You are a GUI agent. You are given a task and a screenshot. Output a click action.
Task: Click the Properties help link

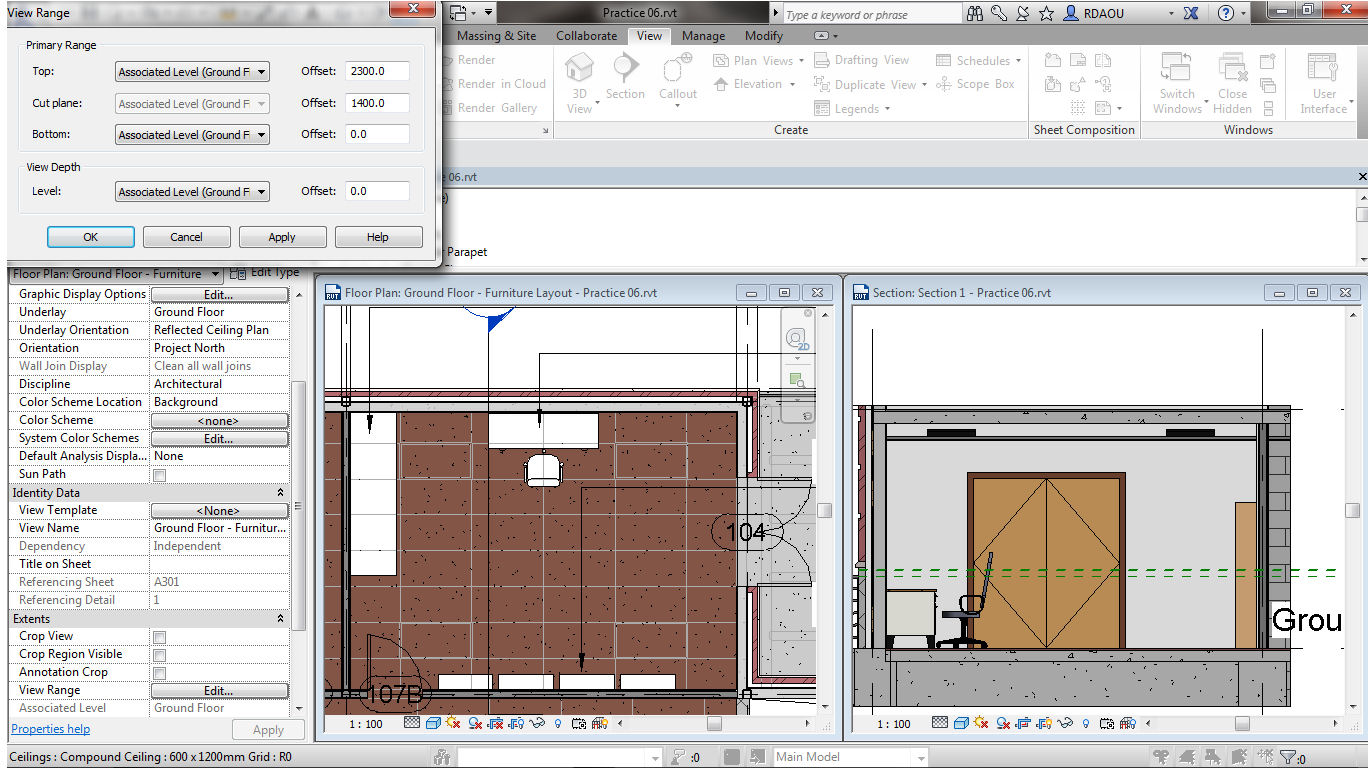[50, 729]
